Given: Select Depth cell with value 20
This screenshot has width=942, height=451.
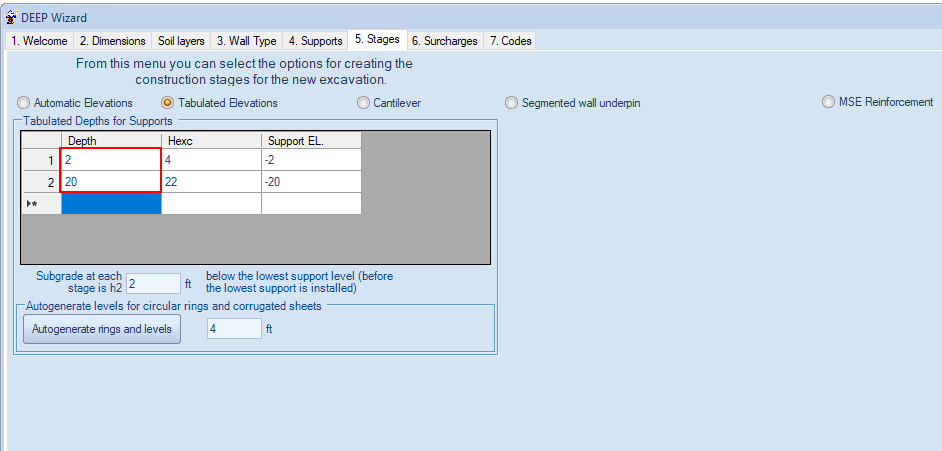Looking at the screenshot, I should pyautogui.click(x=111, y=182).
